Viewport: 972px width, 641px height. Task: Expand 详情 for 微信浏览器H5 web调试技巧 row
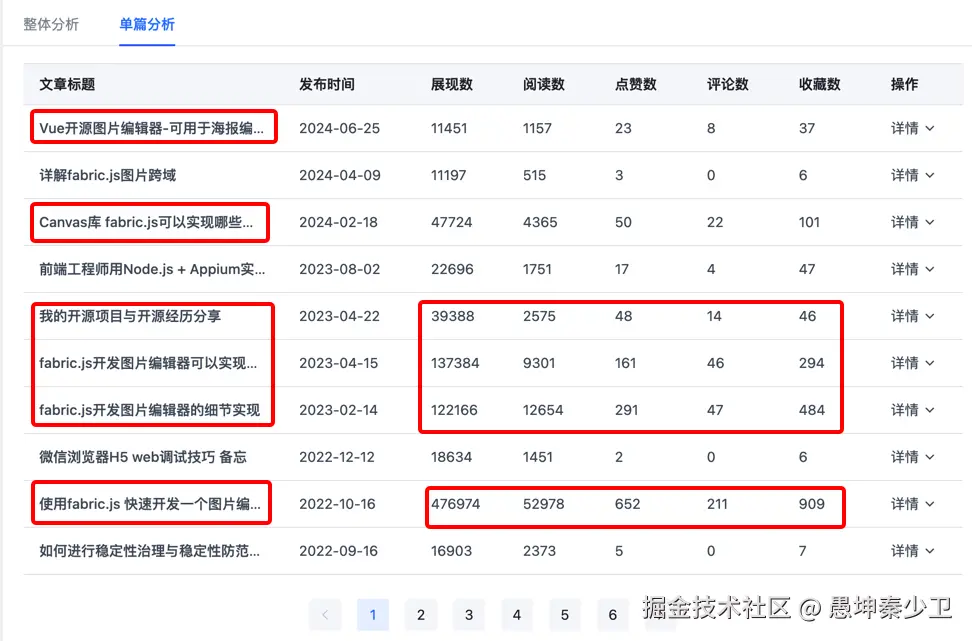coord(912,457)
